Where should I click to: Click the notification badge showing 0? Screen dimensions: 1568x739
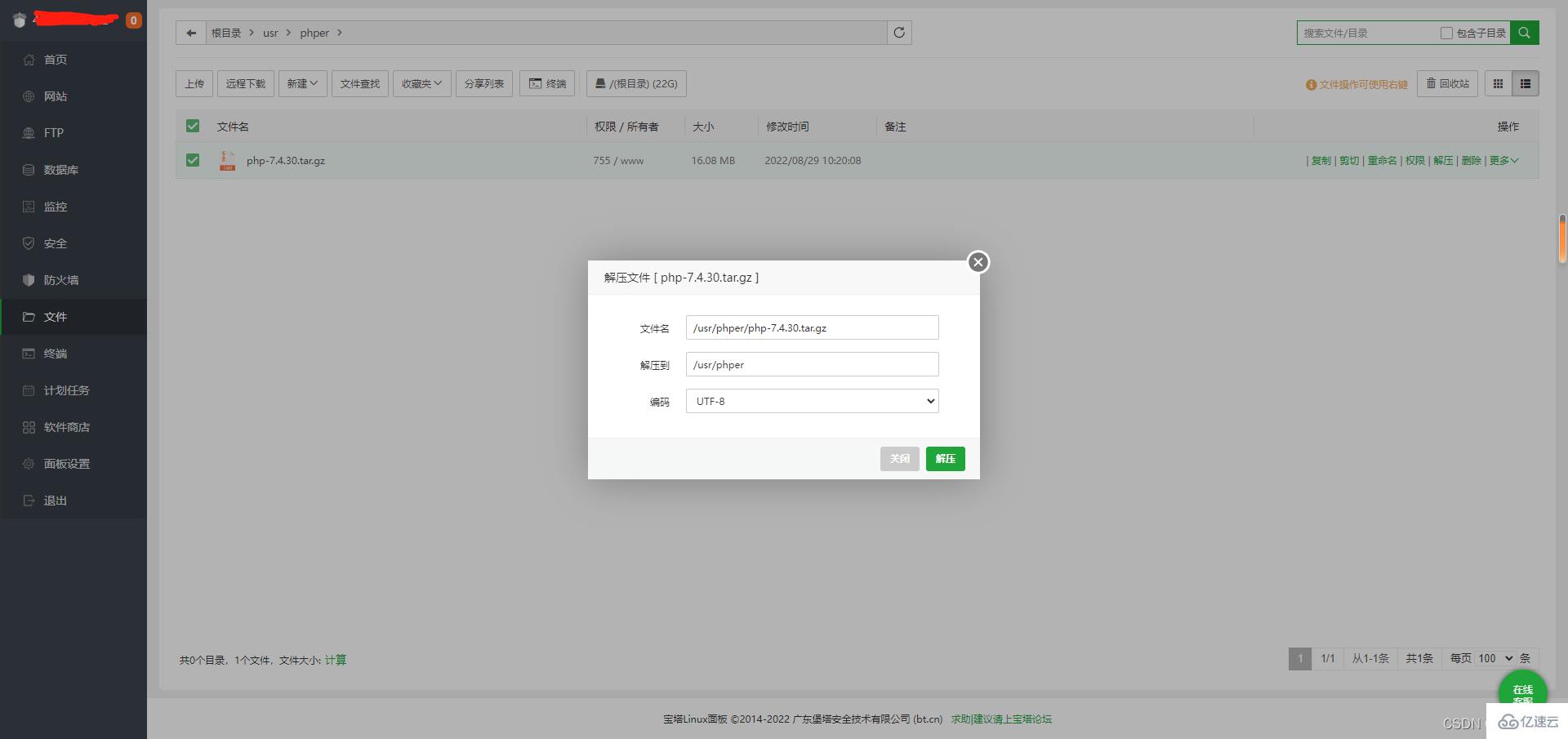134,20
